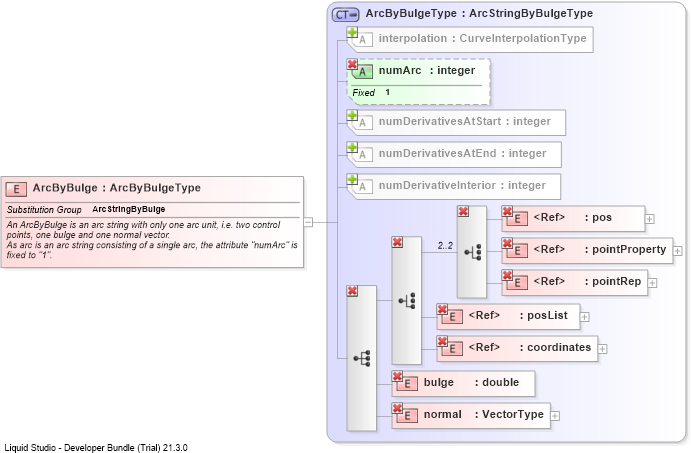Select the posList reference element

[x=508, y=316]
